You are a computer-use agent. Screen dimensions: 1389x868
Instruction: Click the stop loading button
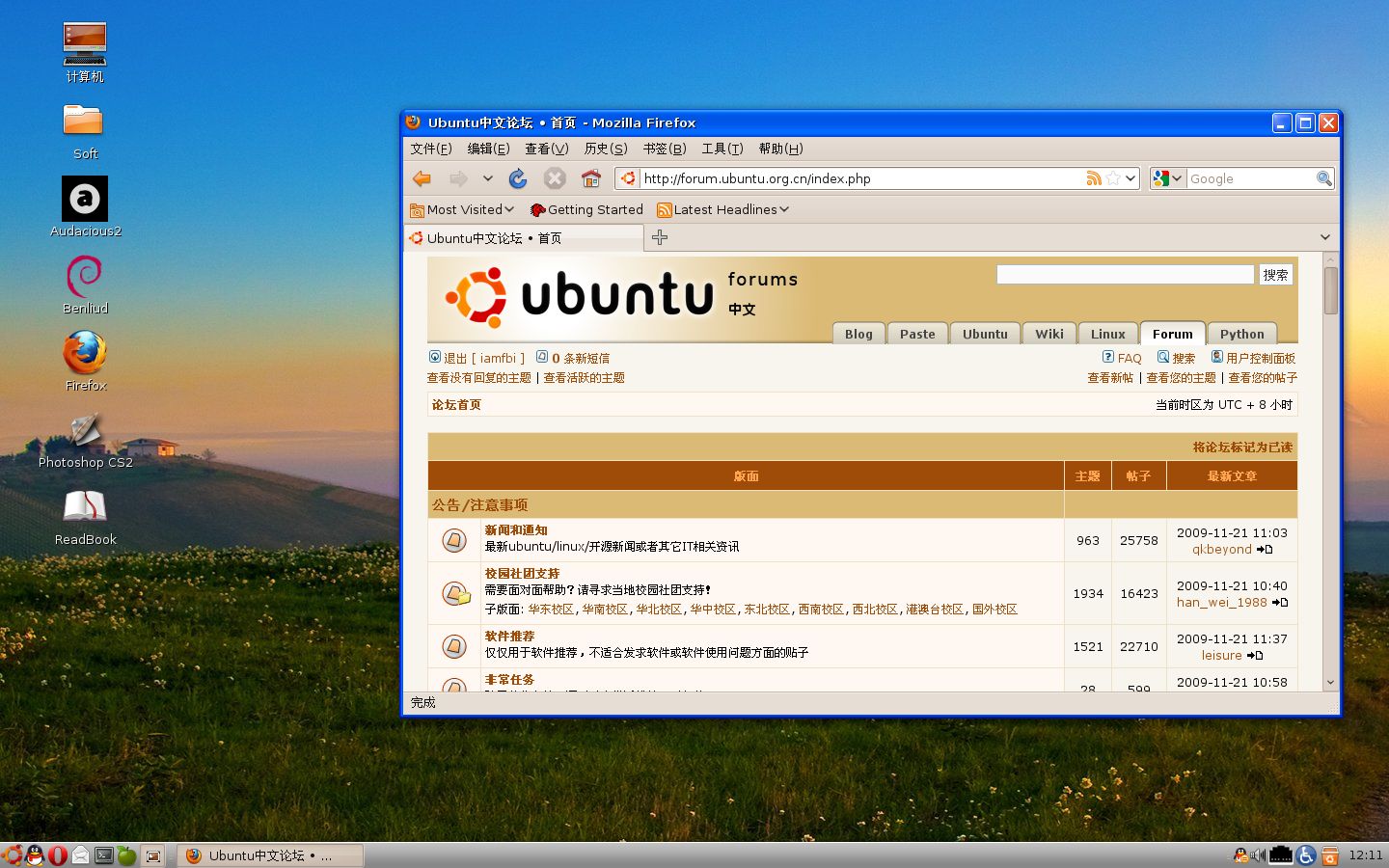click(x=555, y=178)
